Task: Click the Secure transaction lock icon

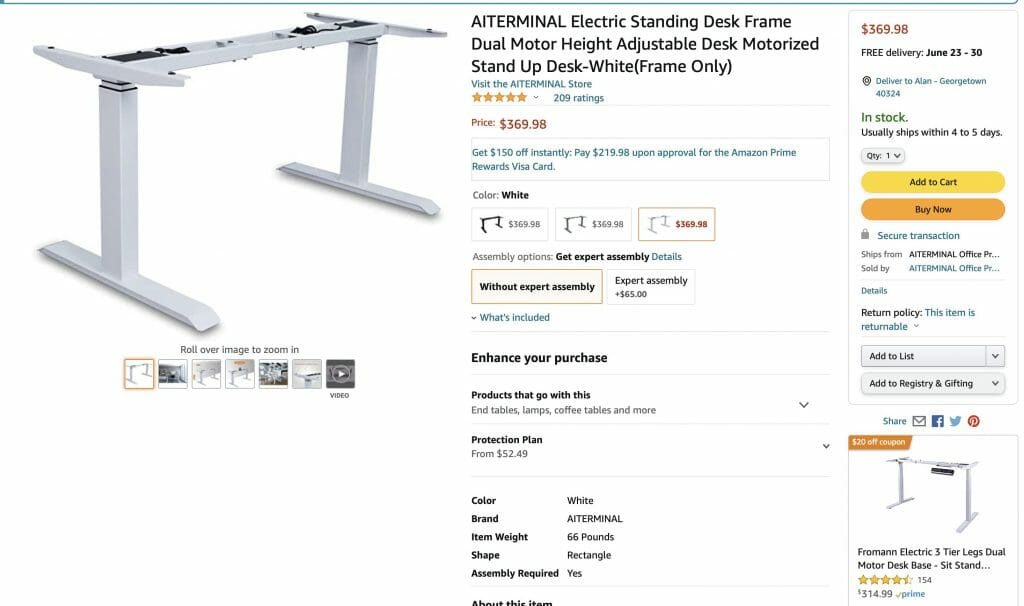Action: pyautogui.click(x=865, y=234)
